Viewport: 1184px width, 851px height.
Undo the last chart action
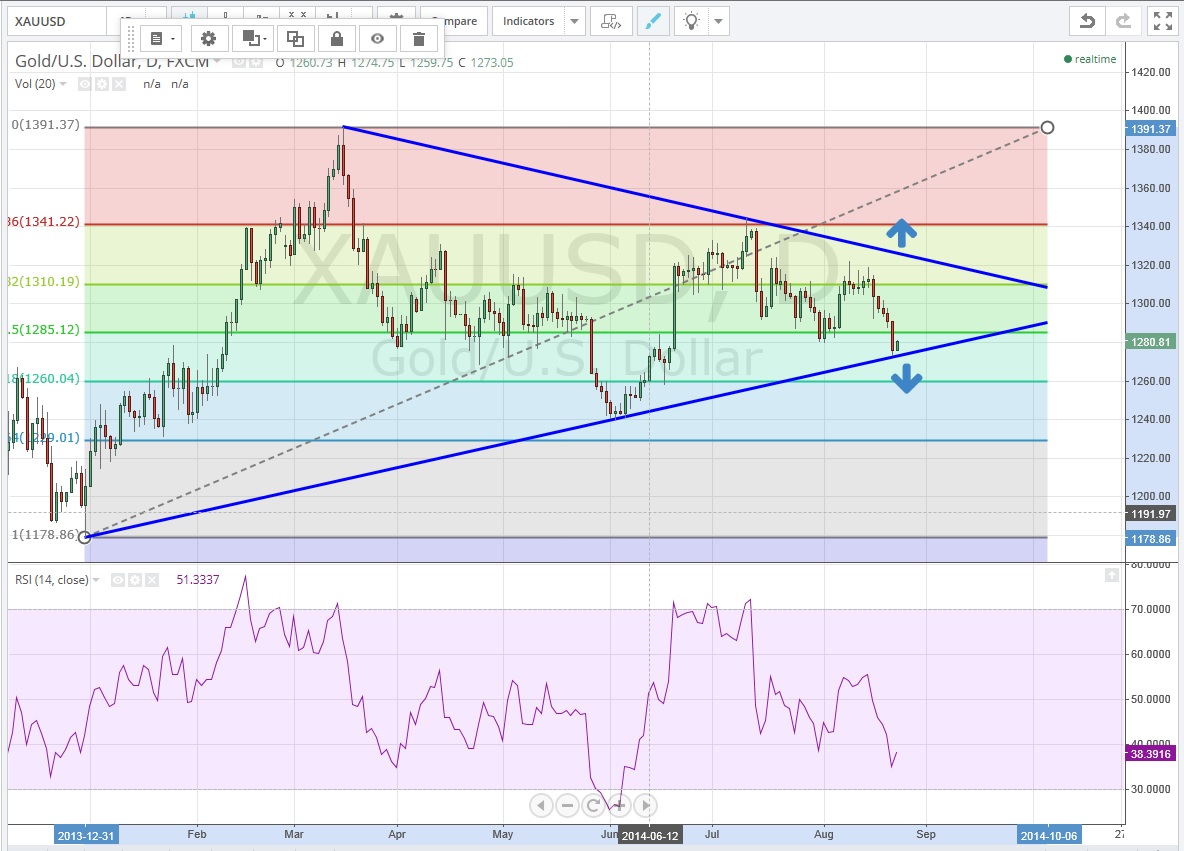(1087, 21)
